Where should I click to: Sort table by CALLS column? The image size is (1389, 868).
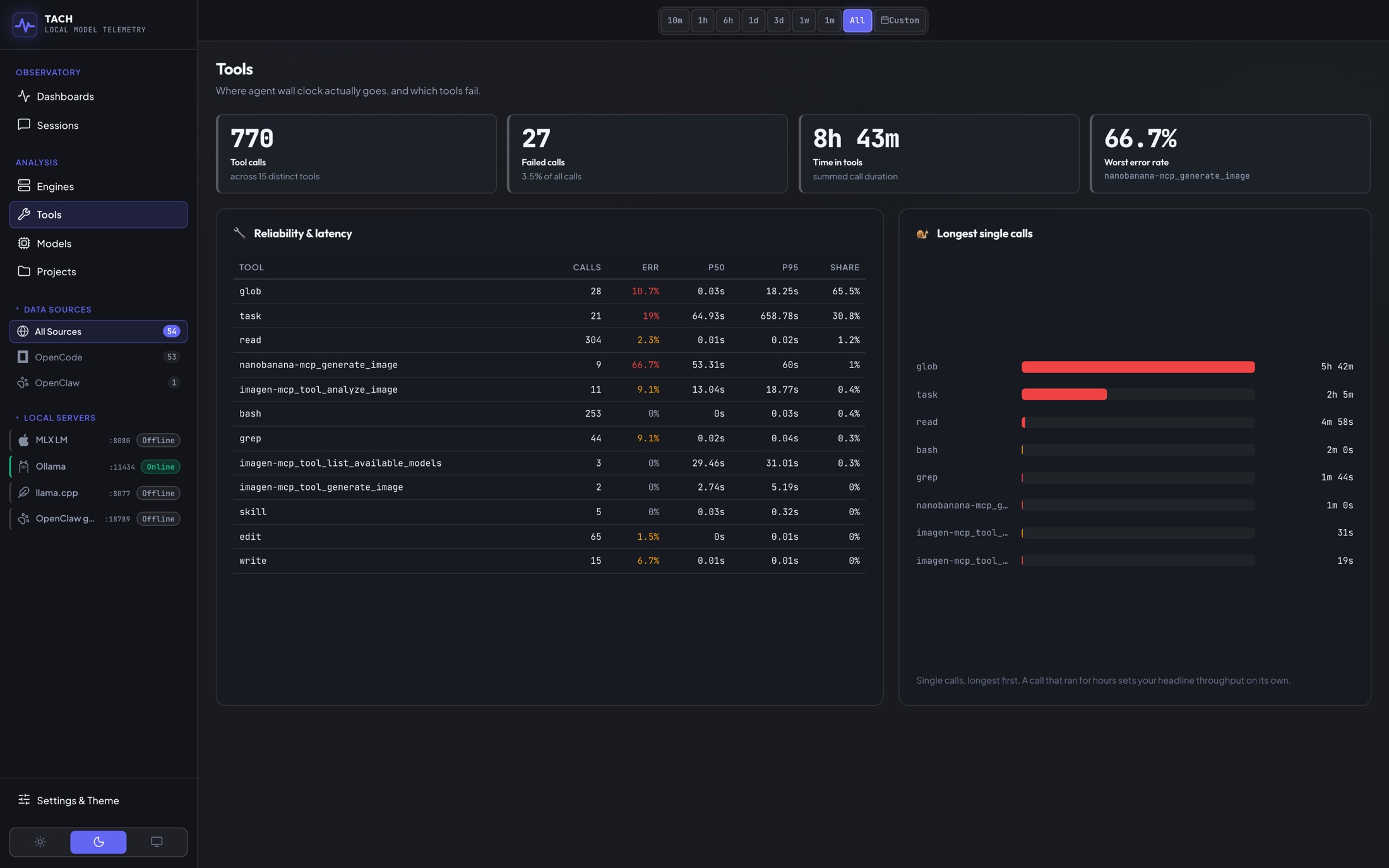pyautogui.click(x=587, y=268)
